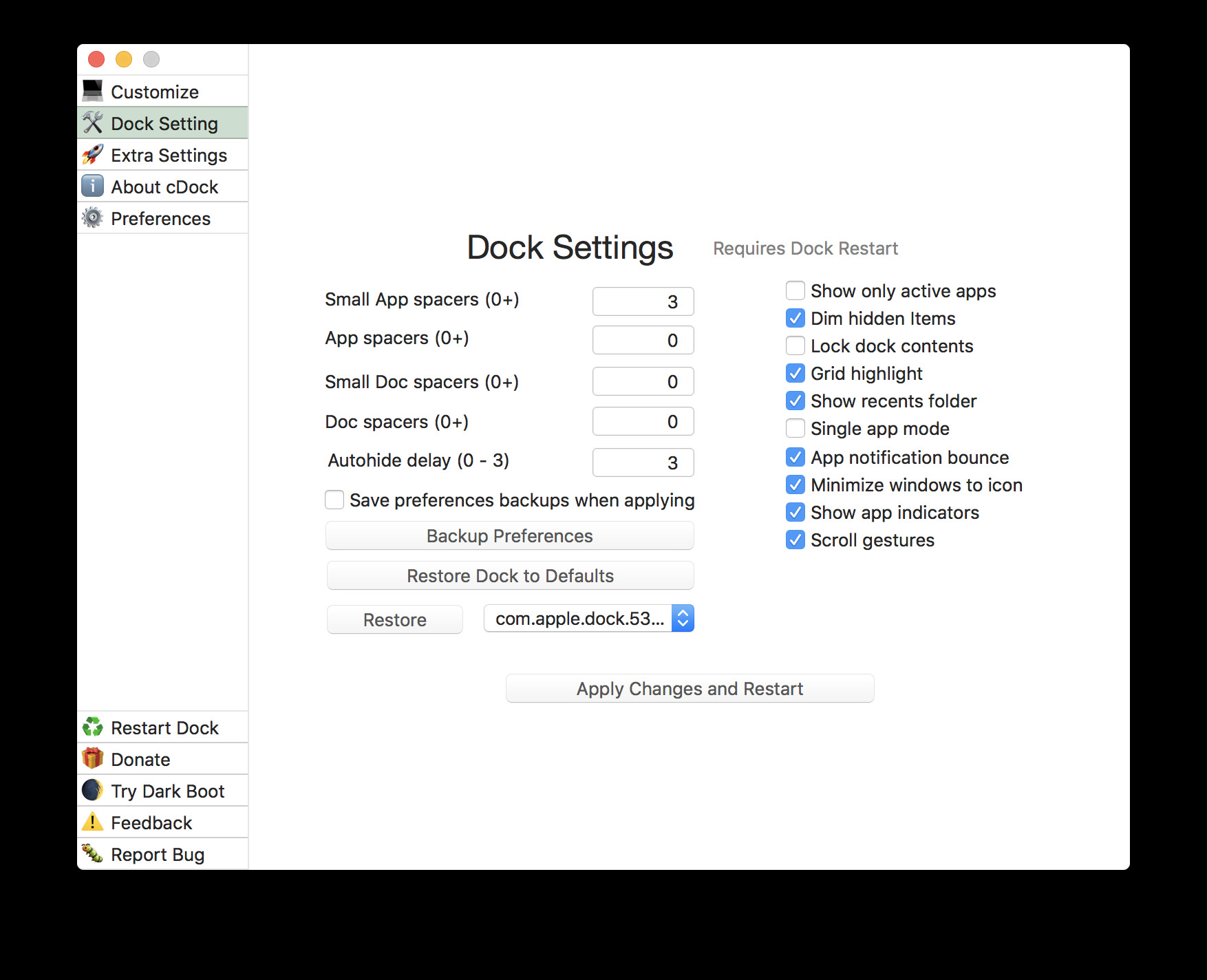The width and height of the screenshot is (1207, 980).
Task: Turn on Single app mode
Action: coord(795,429)
